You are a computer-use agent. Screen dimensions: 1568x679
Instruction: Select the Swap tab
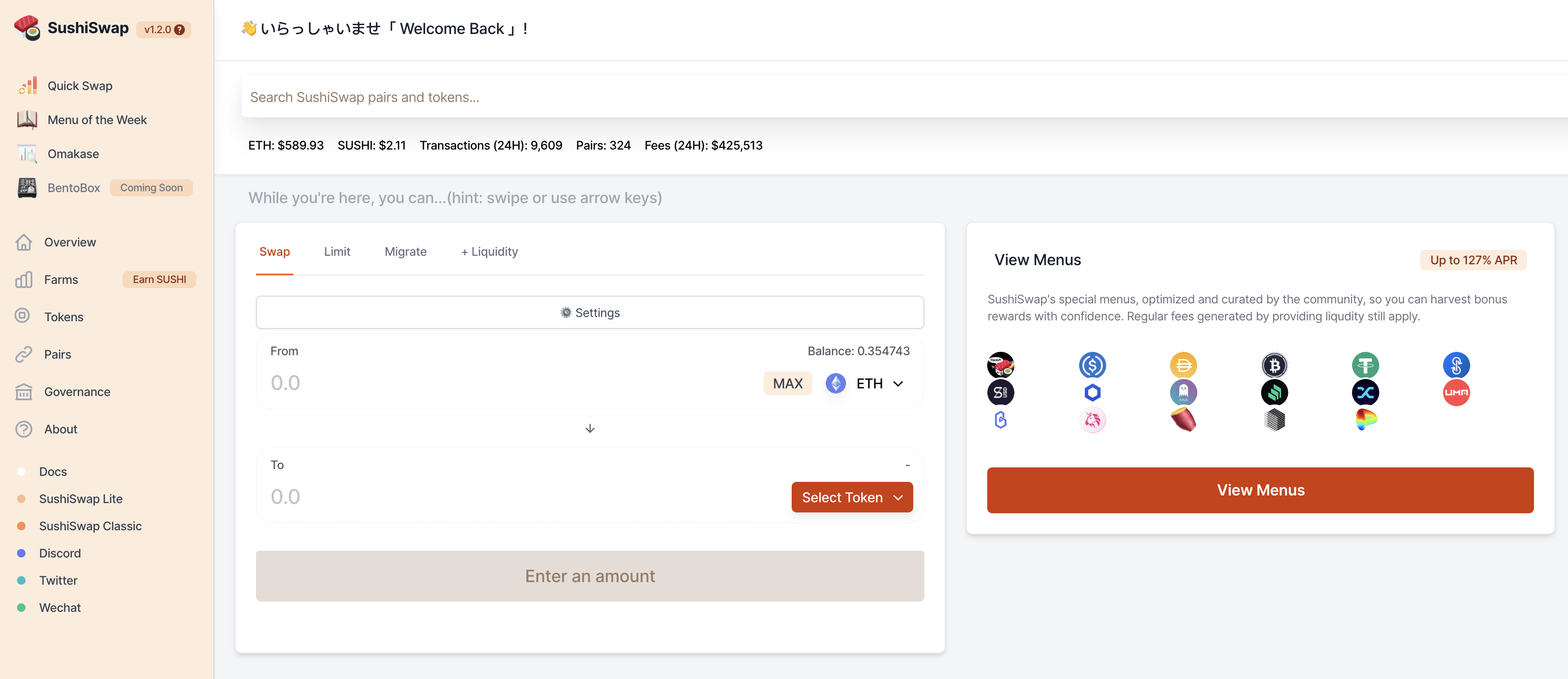275,251
